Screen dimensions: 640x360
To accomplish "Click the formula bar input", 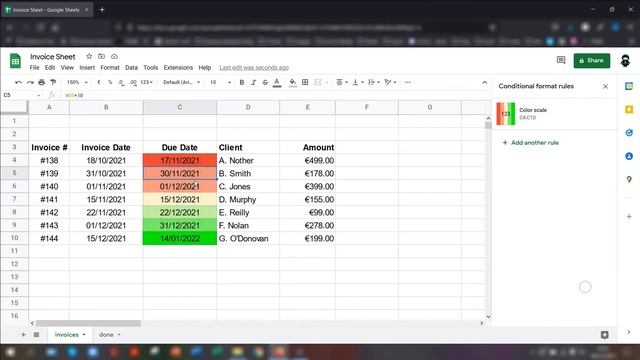I will (x=276, y=95).
